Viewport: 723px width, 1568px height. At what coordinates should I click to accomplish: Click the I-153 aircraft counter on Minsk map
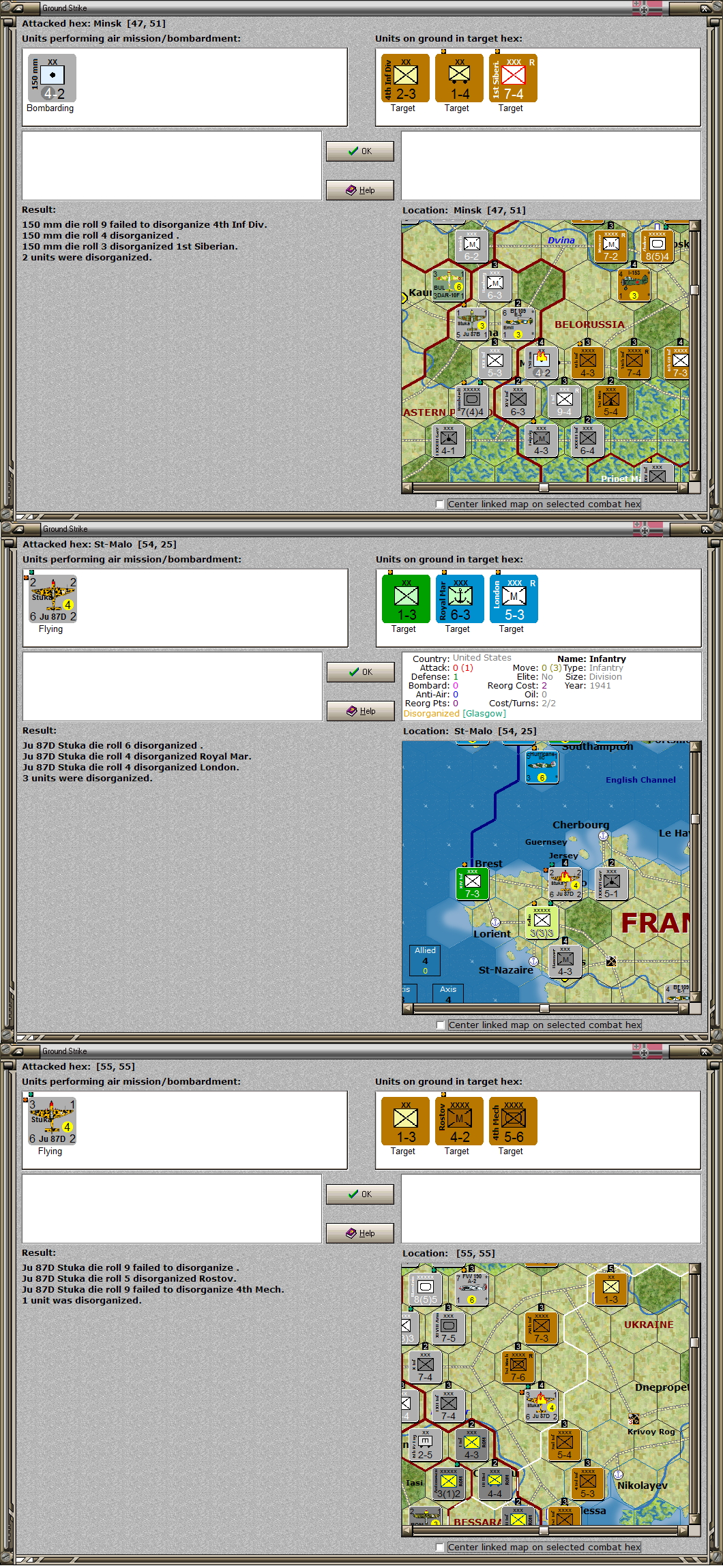click(x=634, y=285)
